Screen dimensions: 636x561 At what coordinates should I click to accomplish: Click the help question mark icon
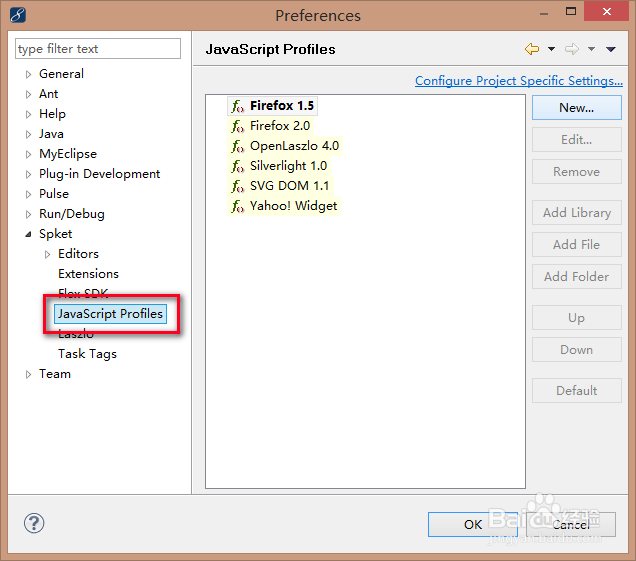coord(34,523)
